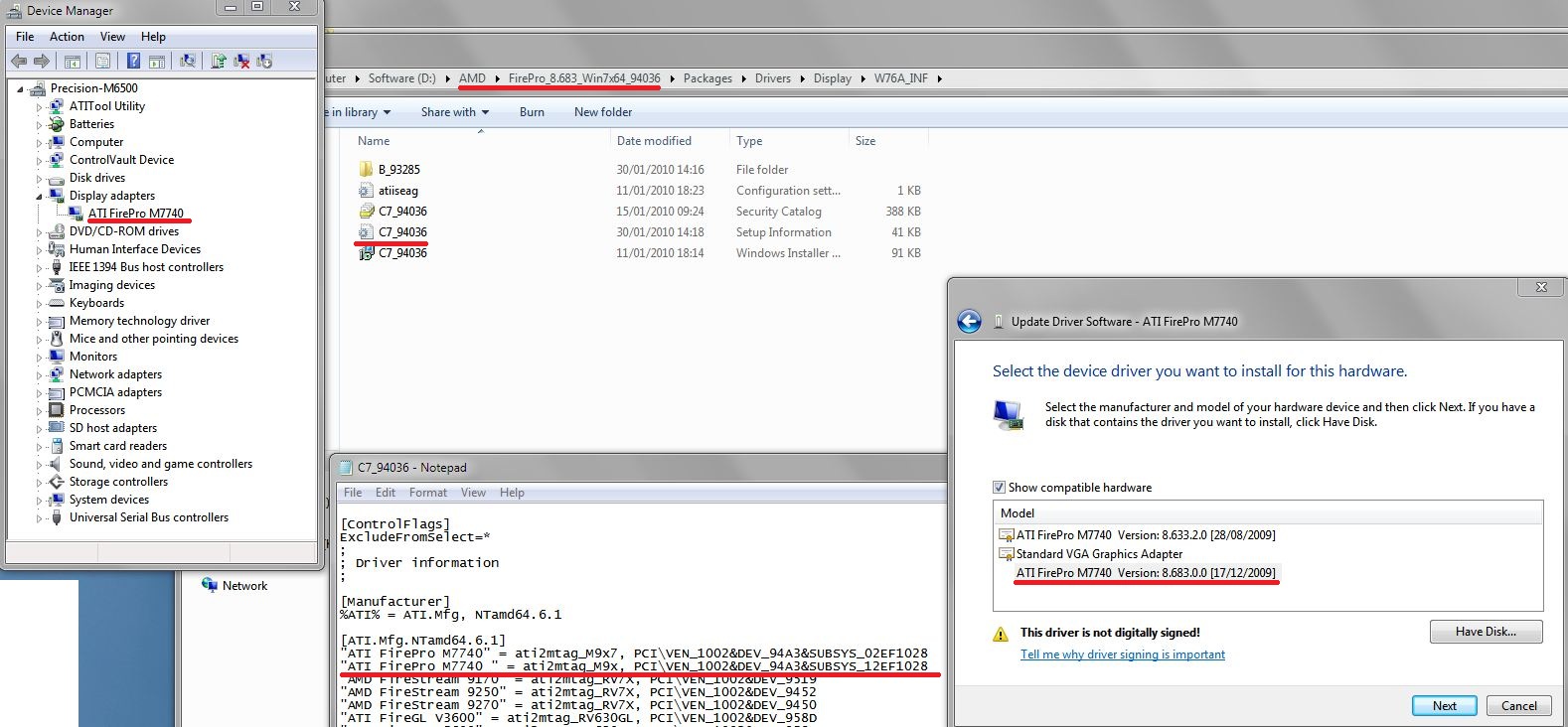Click the Monitors category icon

click(x=57, y=357)
